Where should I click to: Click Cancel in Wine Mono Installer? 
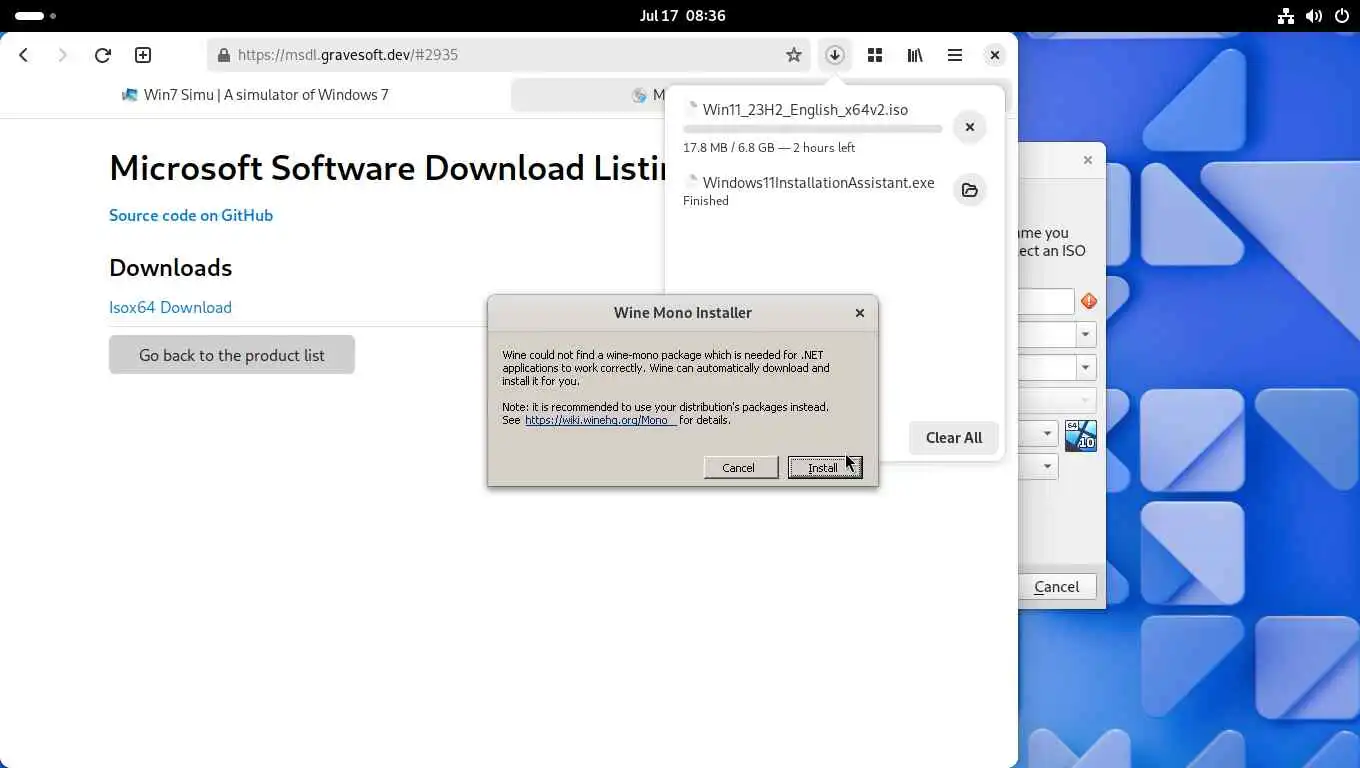click(x=741, y=468)
